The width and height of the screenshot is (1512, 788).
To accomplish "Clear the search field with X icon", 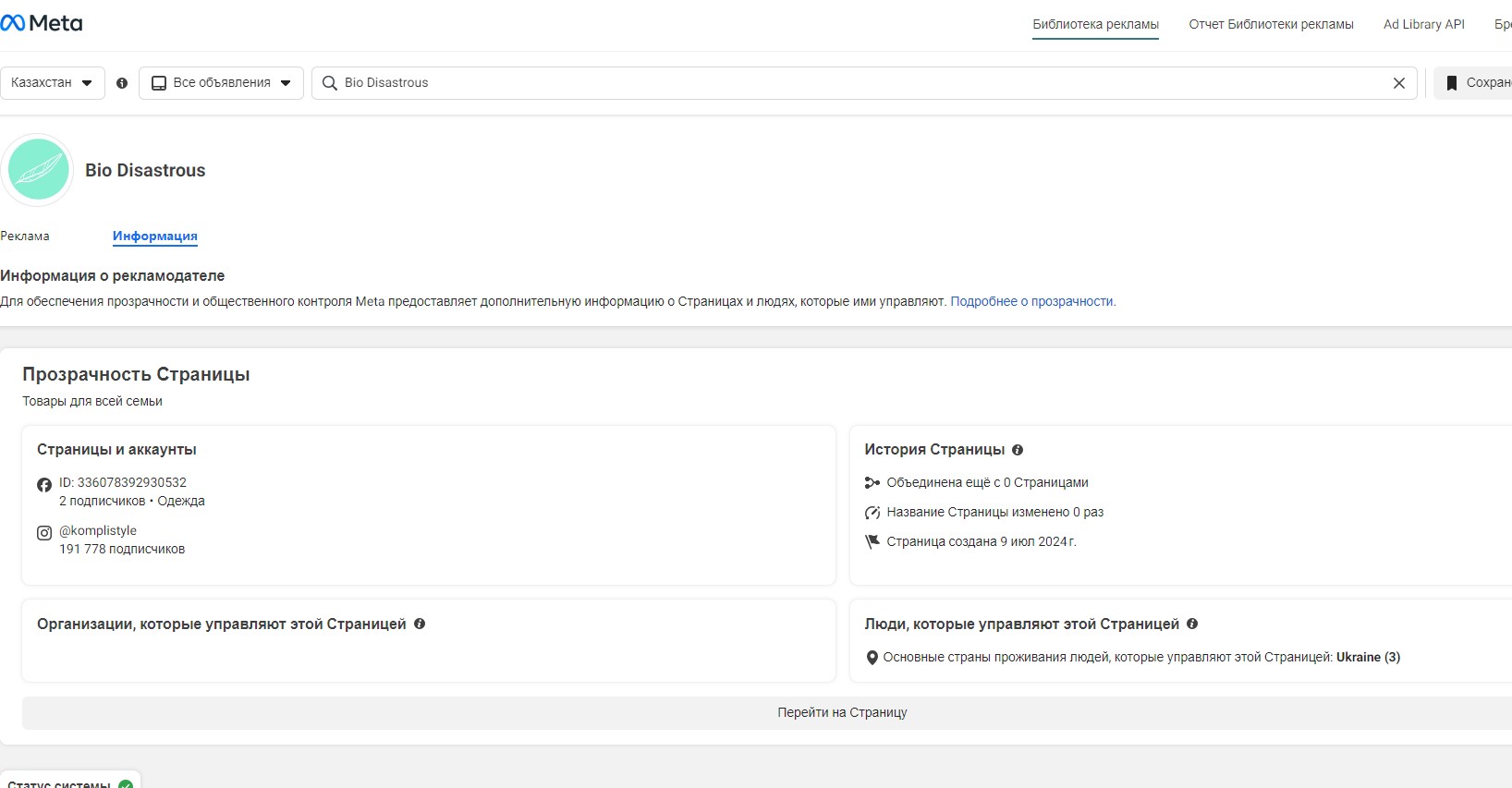I will 1398,83.
